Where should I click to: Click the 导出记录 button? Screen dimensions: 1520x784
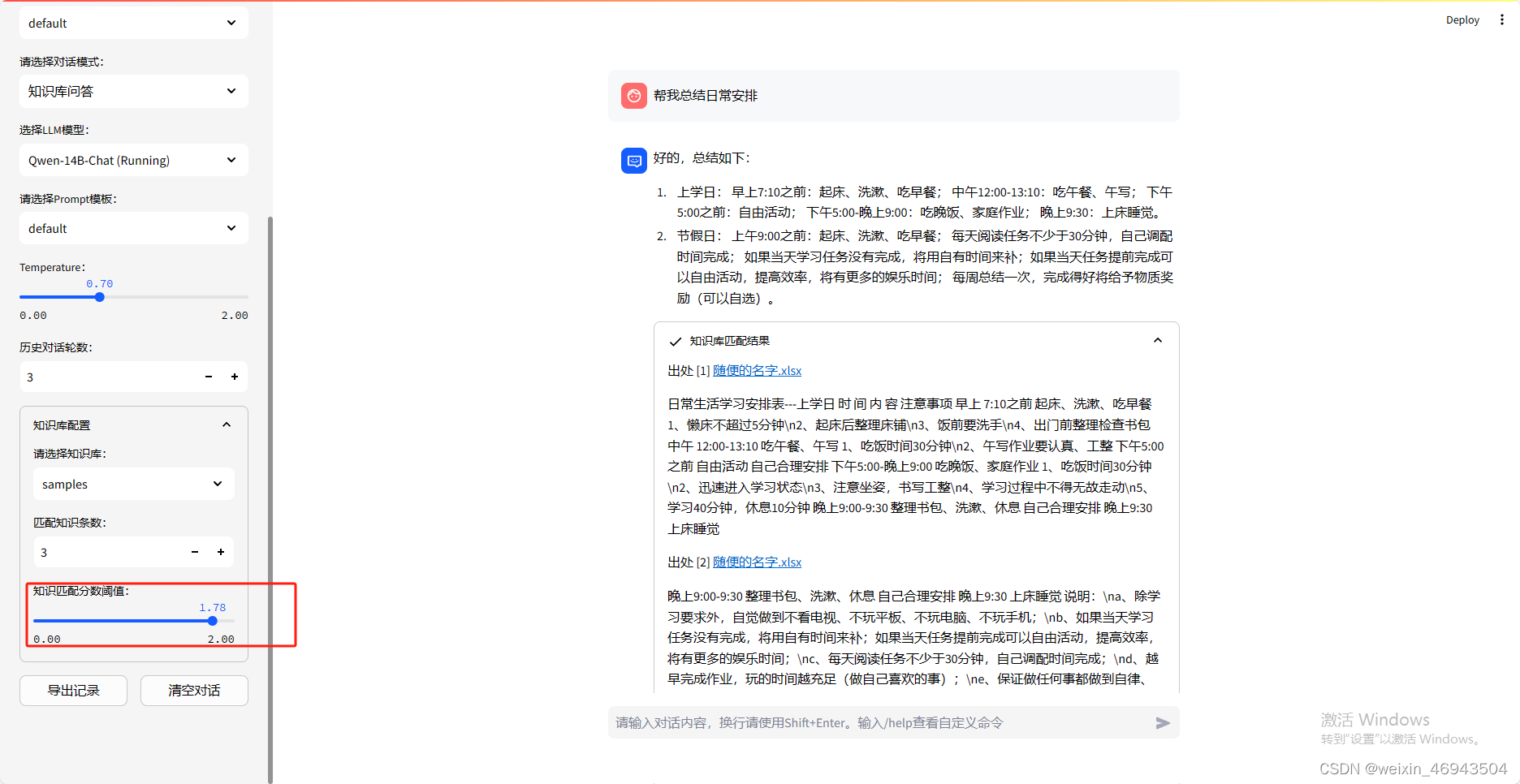pyautogui.click(x=73, y=691)
